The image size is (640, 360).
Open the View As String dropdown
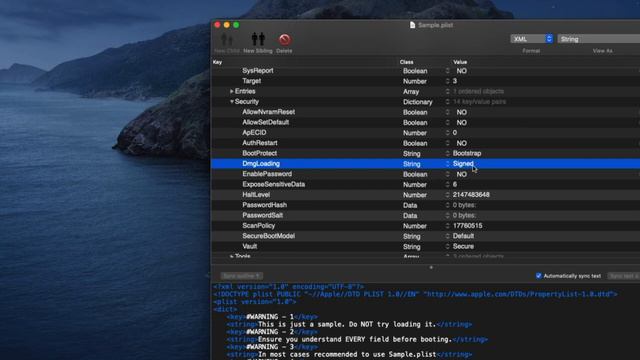pos(599,39)
